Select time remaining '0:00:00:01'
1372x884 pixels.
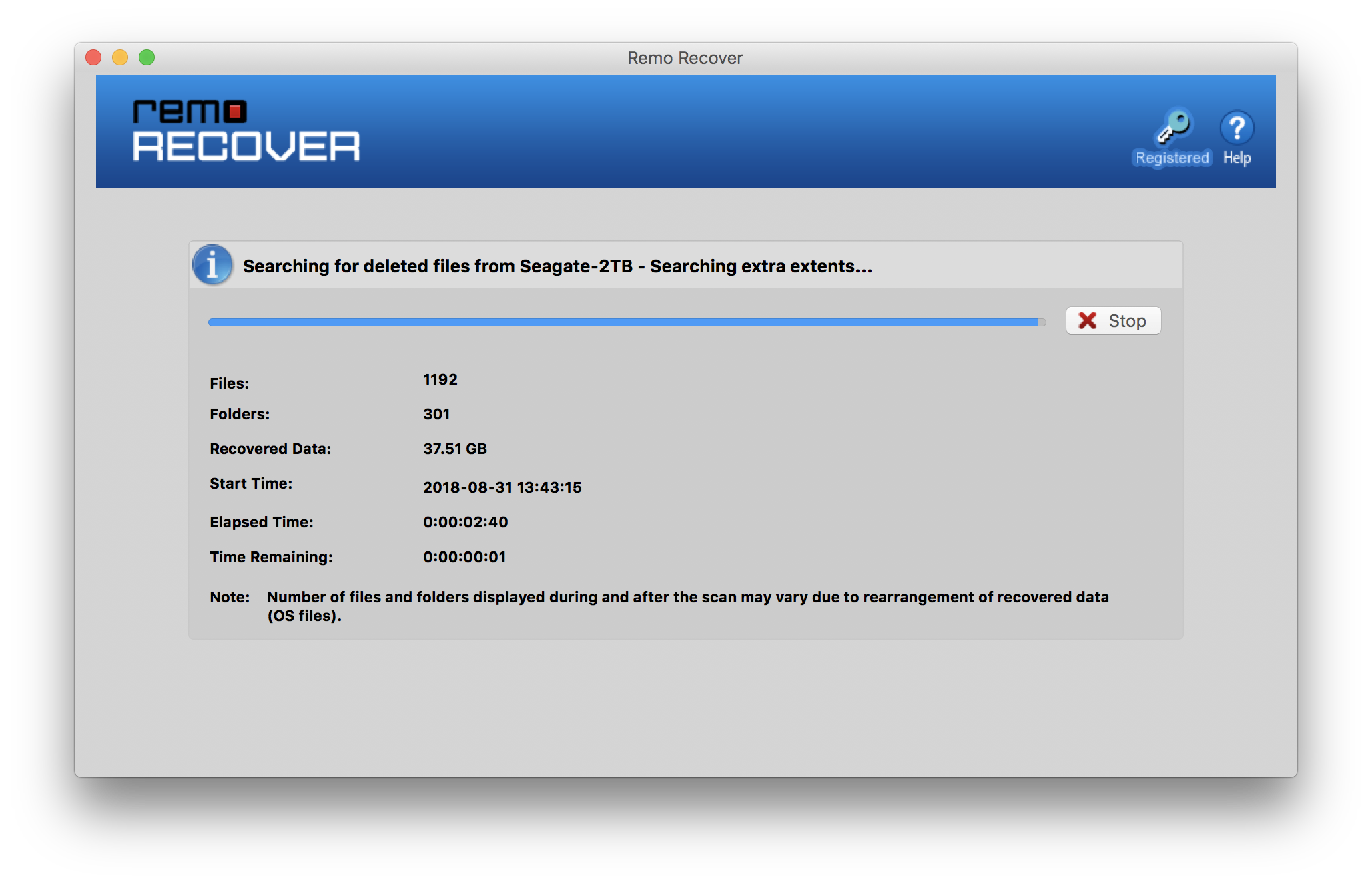[x=464, y=558]
